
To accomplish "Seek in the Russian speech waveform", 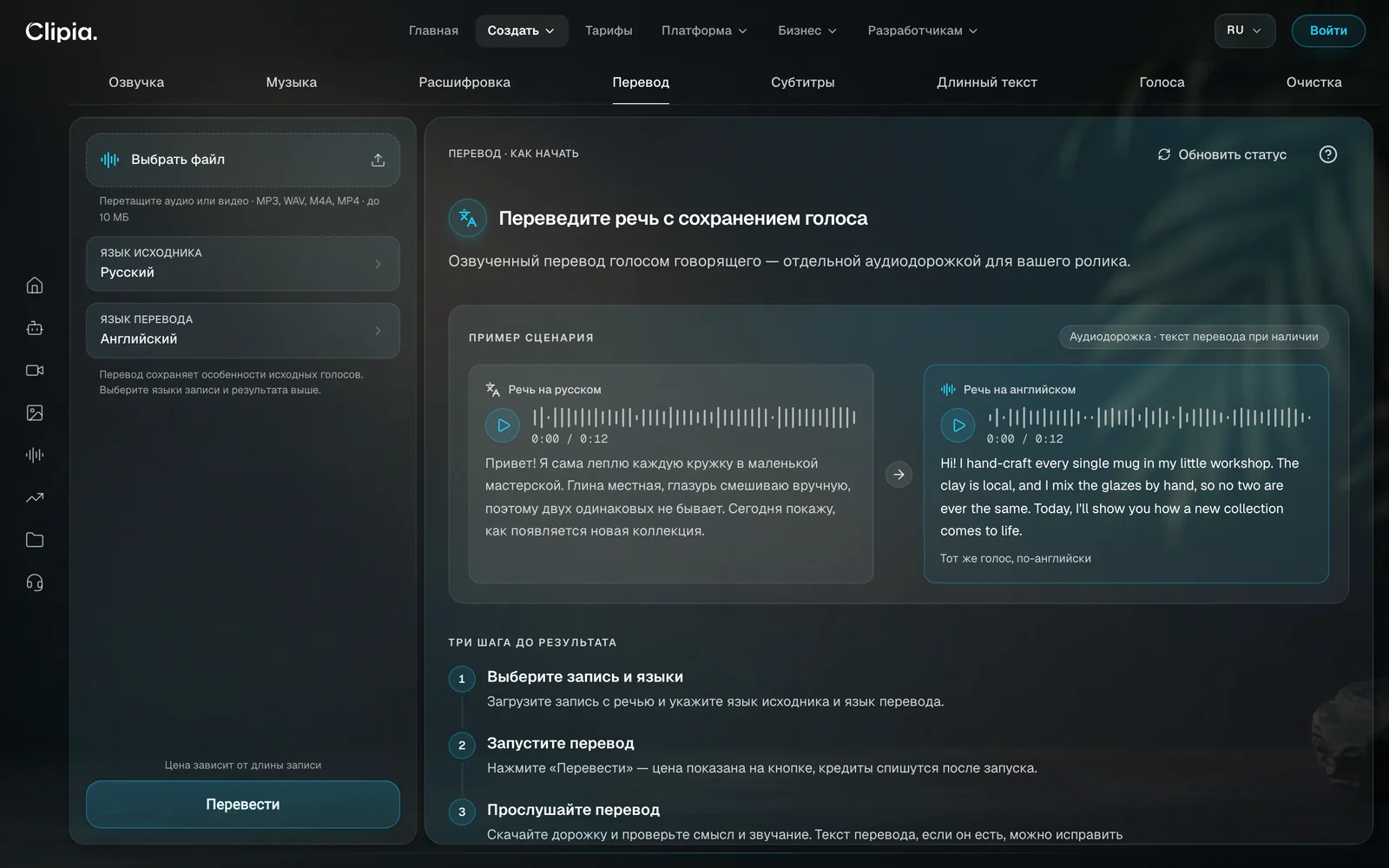I will click(x=694, y=418).
